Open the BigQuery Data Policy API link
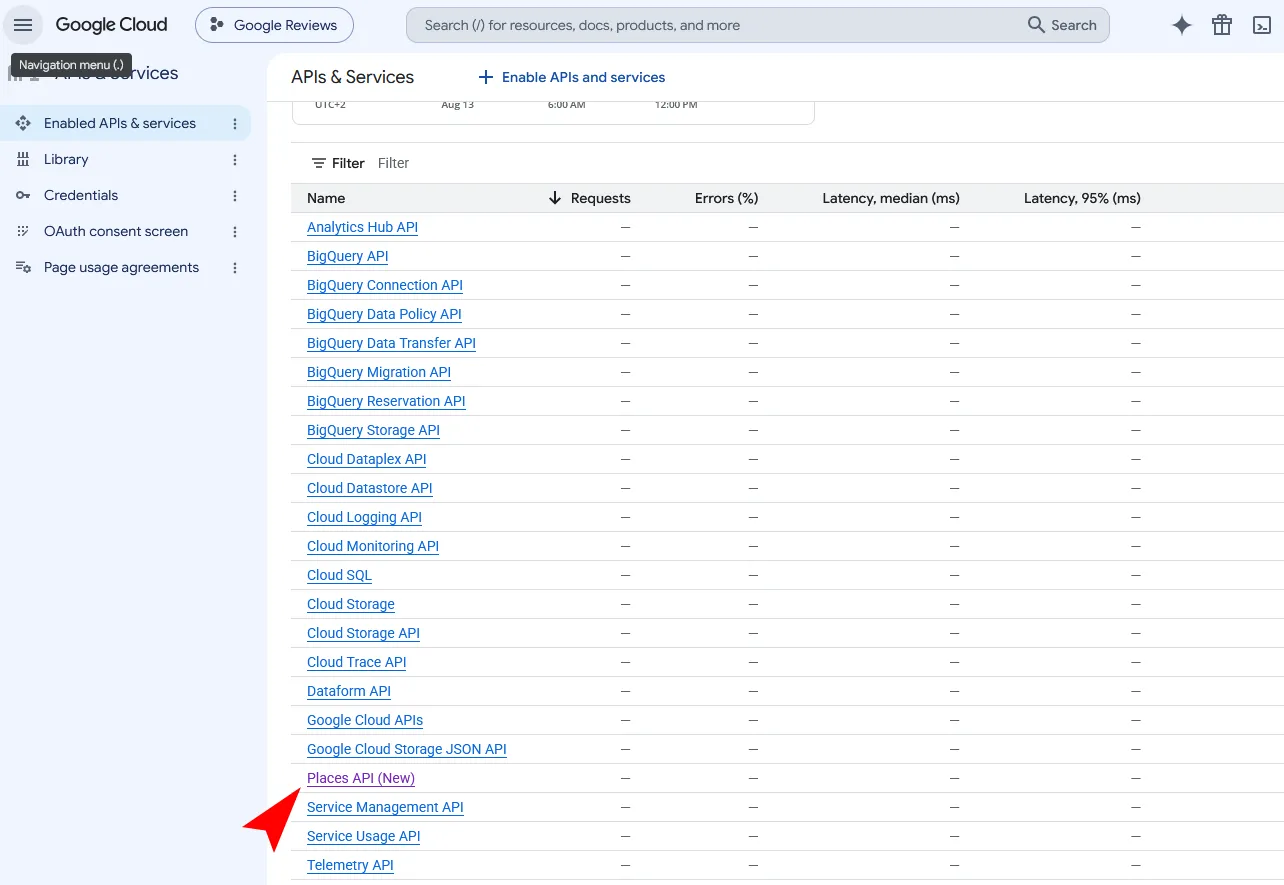Image resolution: width=1284 pixels, height=885 pixels. [384, 315]
